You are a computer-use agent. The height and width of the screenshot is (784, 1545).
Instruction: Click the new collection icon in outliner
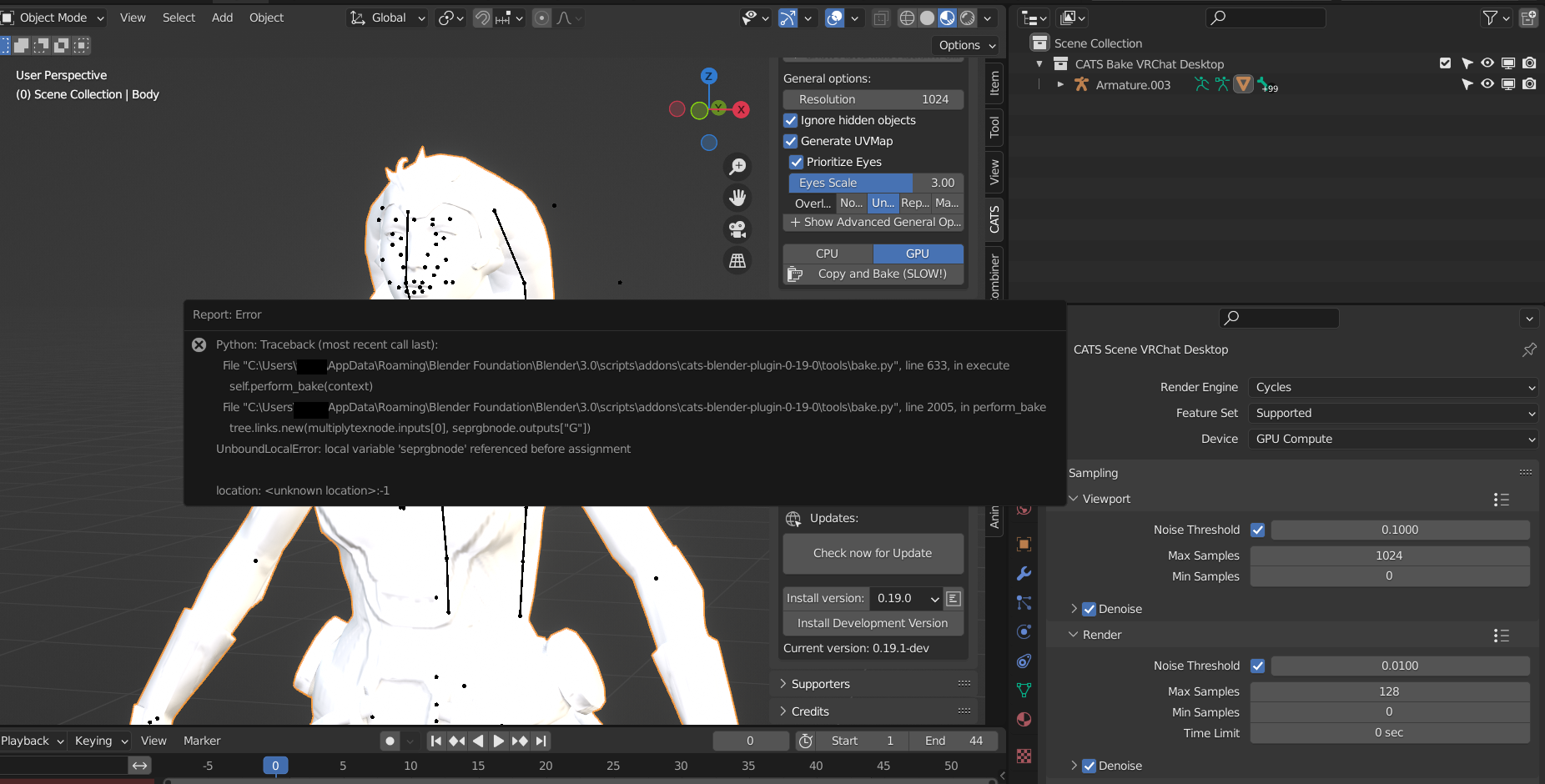pyautogui.click(x=1528, y=18)
